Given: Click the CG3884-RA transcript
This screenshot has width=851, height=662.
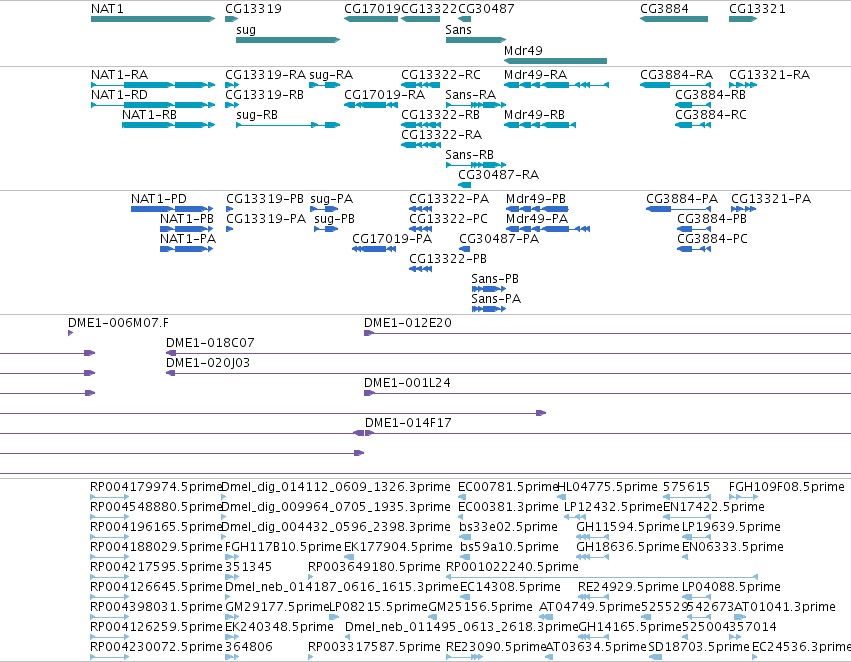Looking at the screenshot, I should click(676, 85).
